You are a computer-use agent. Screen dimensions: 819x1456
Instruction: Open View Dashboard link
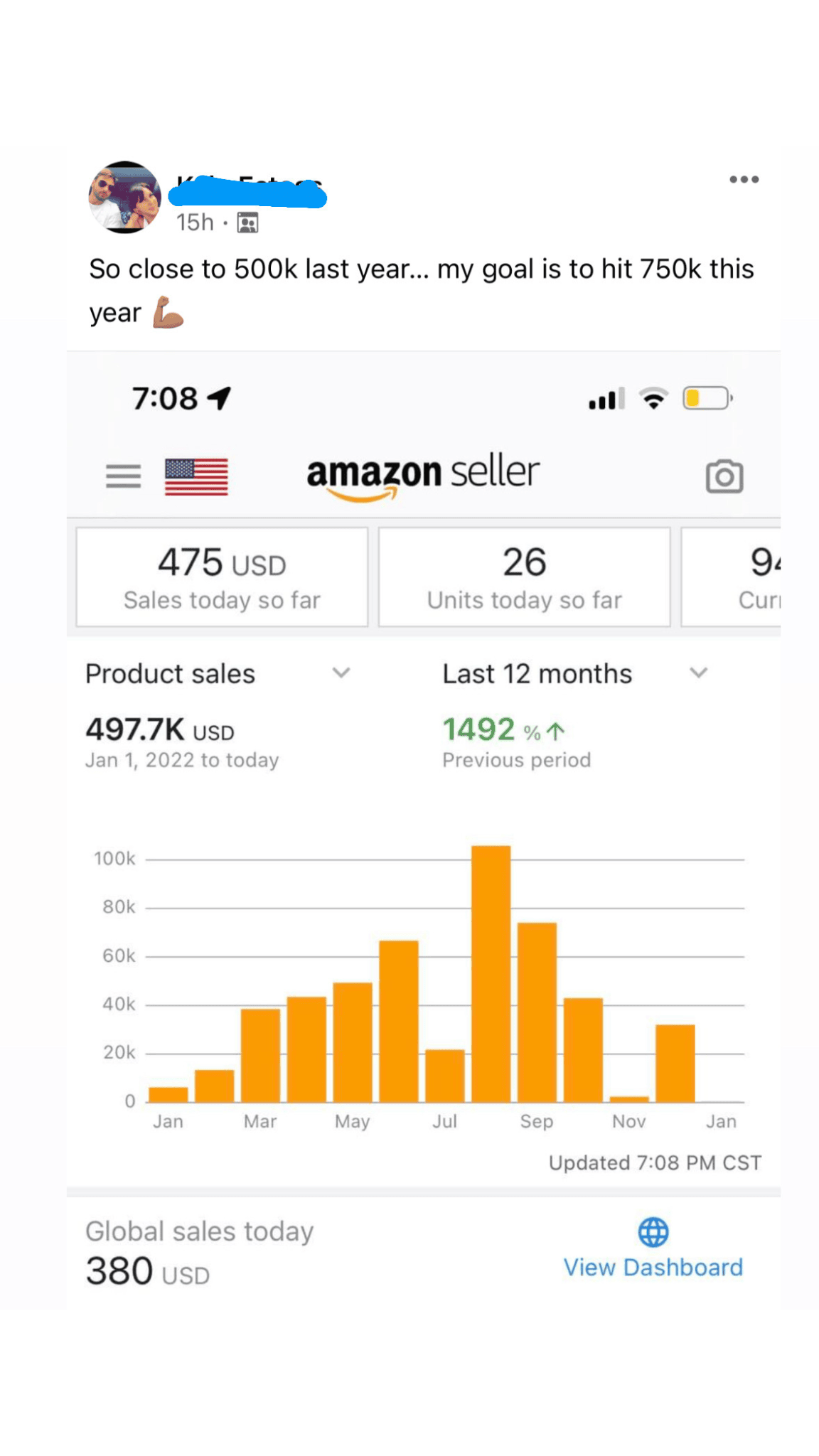pos(653,1268)
